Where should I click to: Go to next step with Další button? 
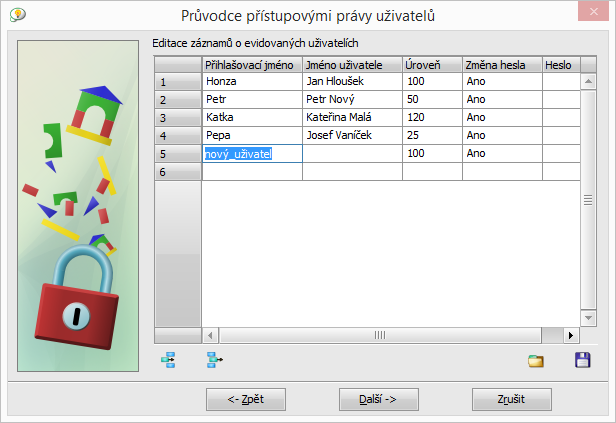(378, 399)
